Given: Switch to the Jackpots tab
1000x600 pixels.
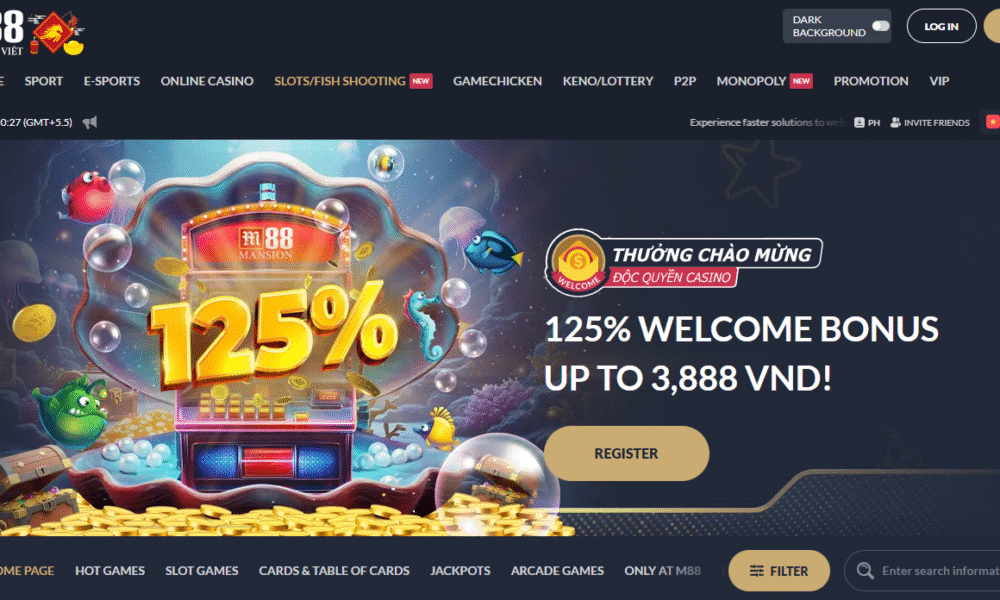Looking at the screenshot, I should (x=460, y=571).
